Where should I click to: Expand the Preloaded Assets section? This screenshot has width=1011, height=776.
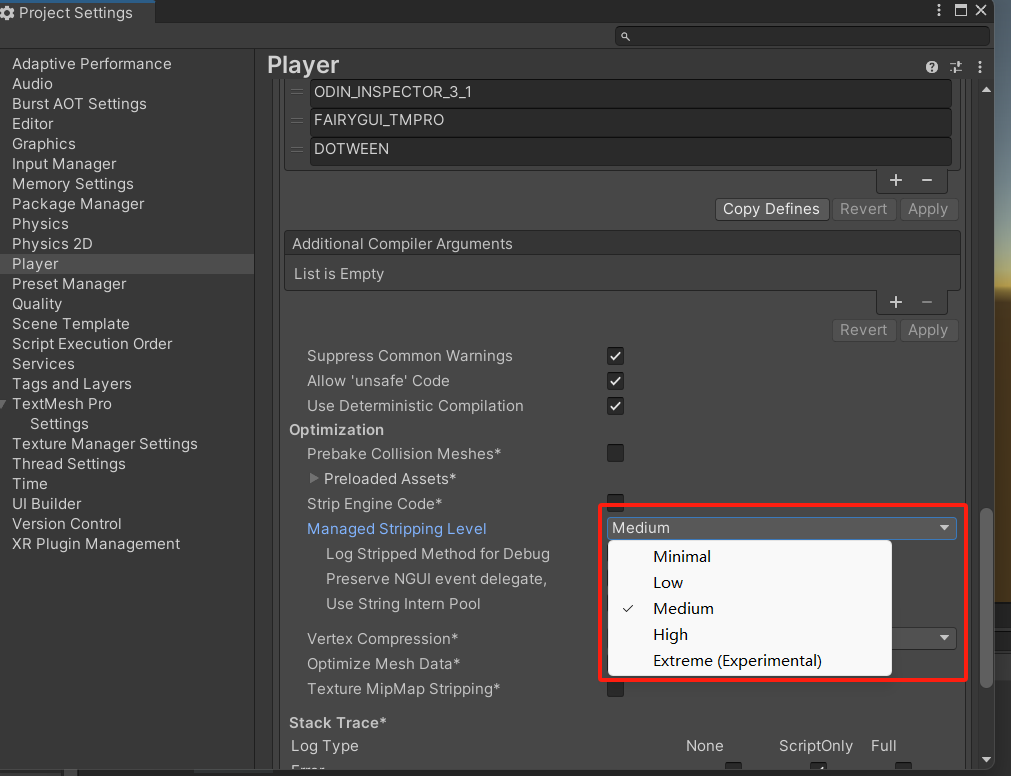pos(313,478)
